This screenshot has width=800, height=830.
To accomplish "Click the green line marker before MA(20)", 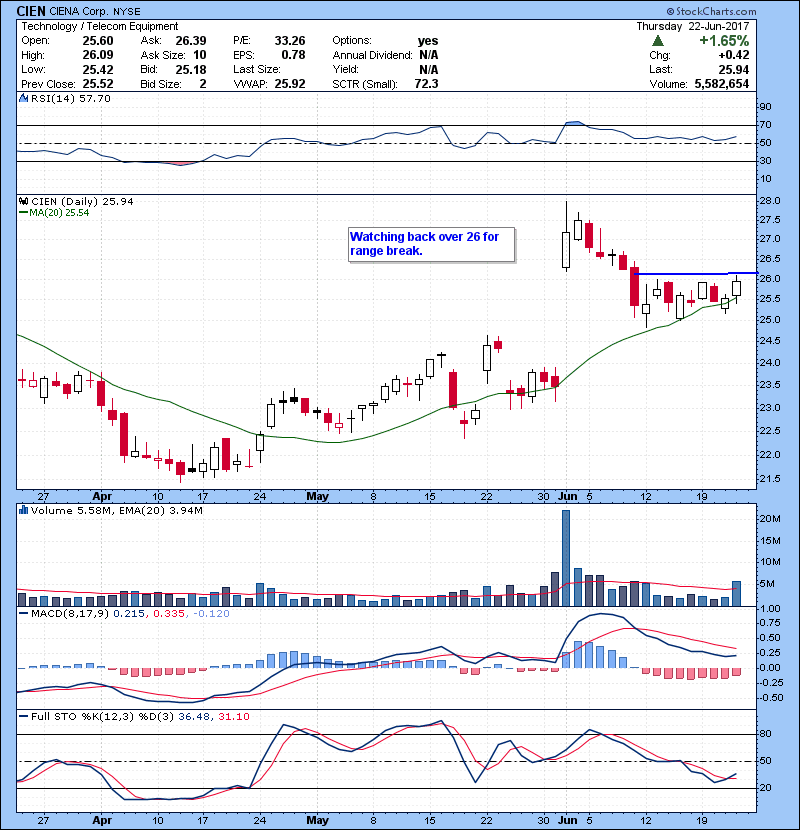I will click(23, 213).
